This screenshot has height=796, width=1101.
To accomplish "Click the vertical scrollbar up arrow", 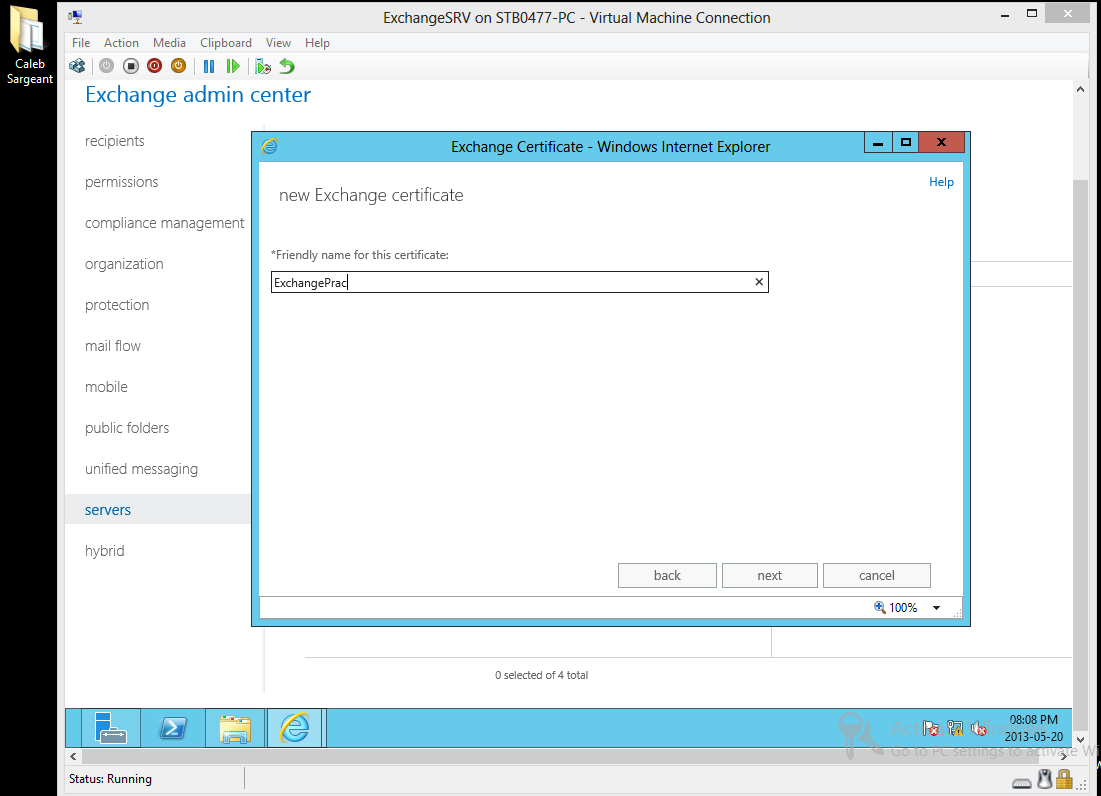I will (1080, 89).
